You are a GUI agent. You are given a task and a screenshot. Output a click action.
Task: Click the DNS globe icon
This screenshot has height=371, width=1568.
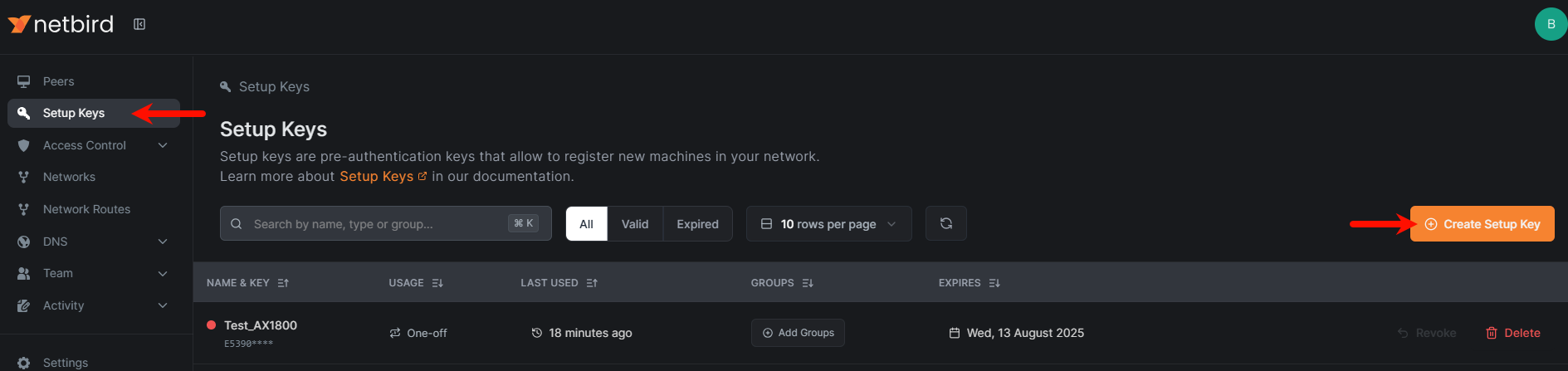pos(24,242)
